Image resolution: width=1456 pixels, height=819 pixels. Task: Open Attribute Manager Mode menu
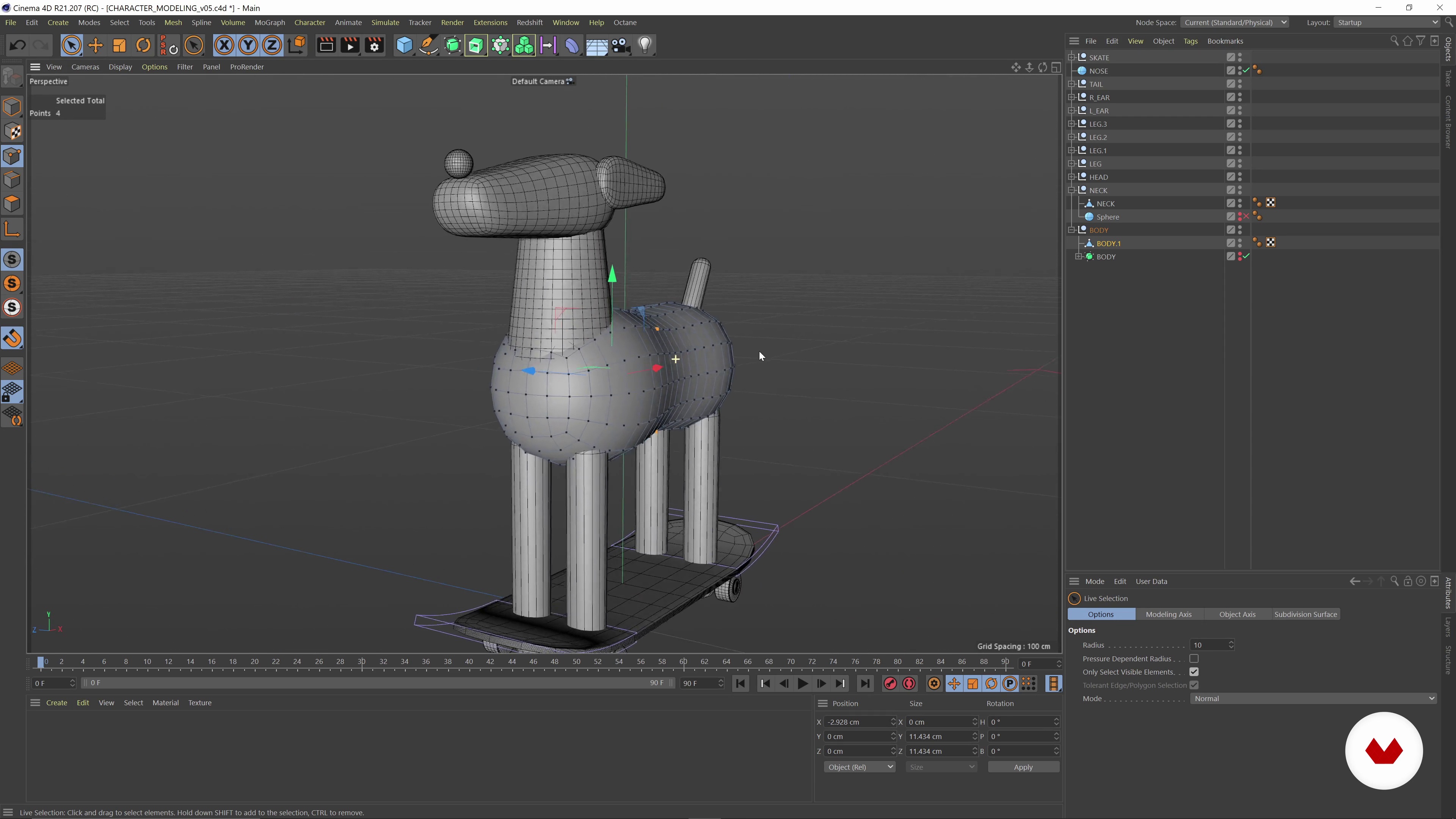[x=1094, y=581]
